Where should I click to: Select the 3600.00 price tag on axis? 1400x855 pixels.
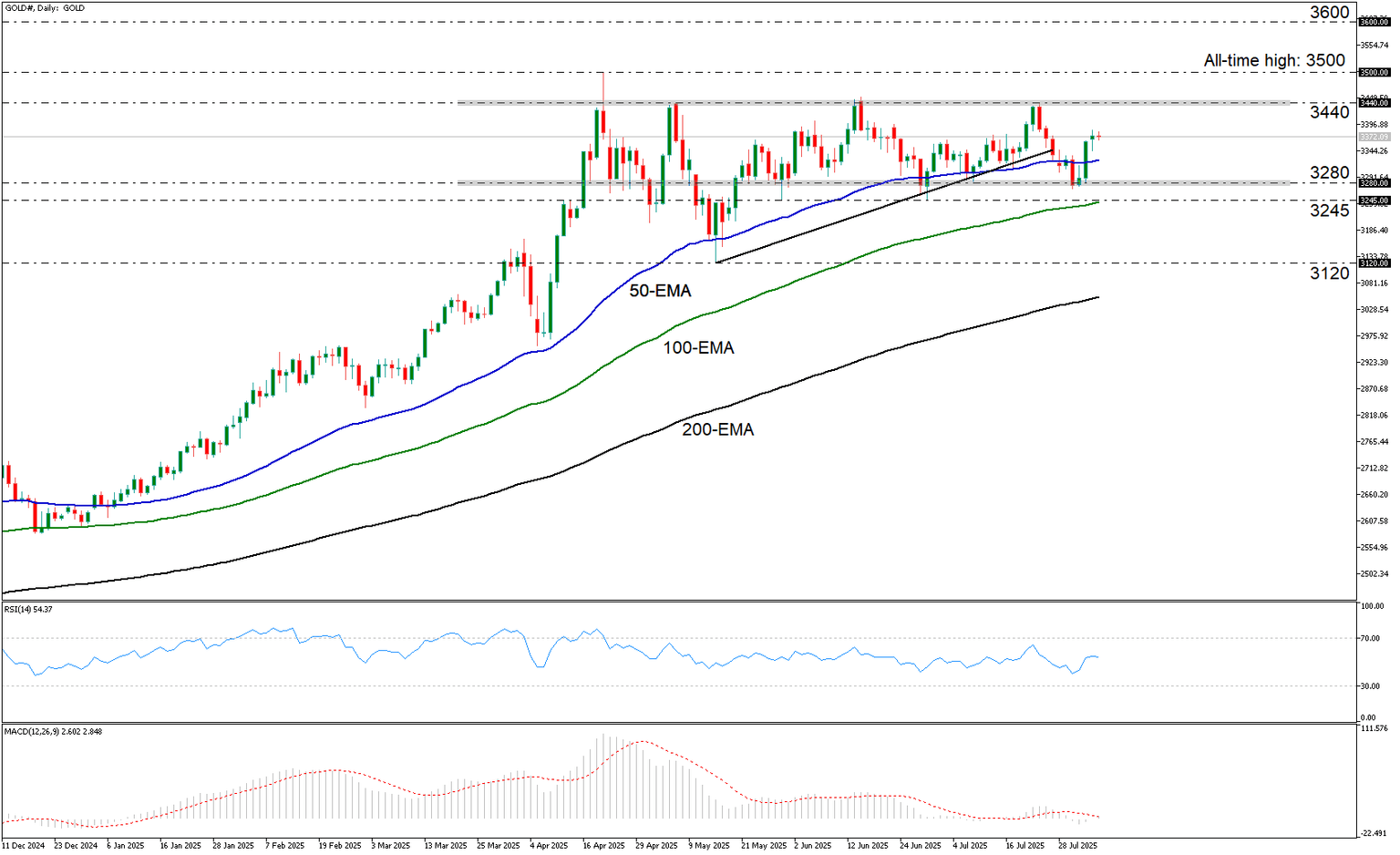point(1374,22)
